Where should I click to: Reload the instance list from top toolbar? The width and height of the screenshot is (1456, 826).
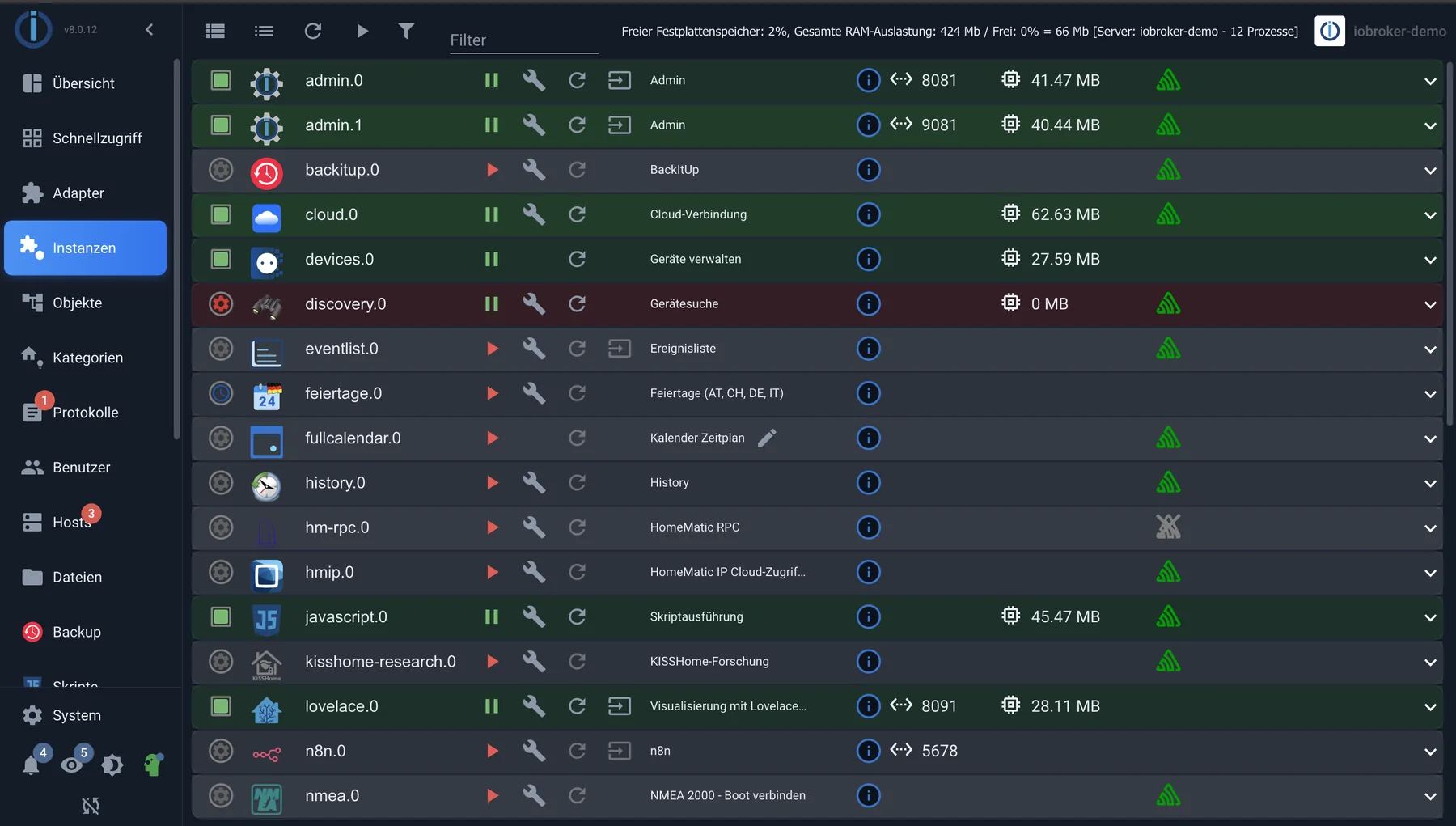click(313, 31)
